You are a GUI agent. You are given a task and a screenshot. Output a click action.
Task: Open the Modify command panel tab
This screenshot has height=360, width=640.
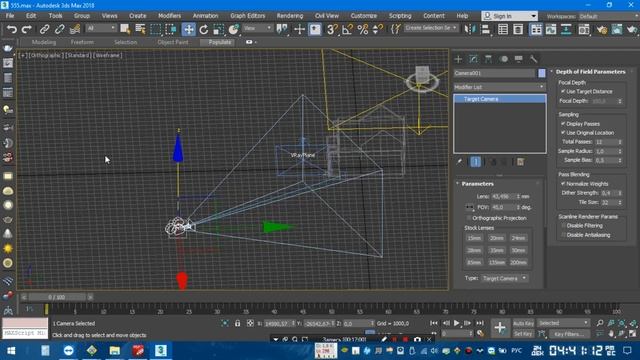point(473,59)
